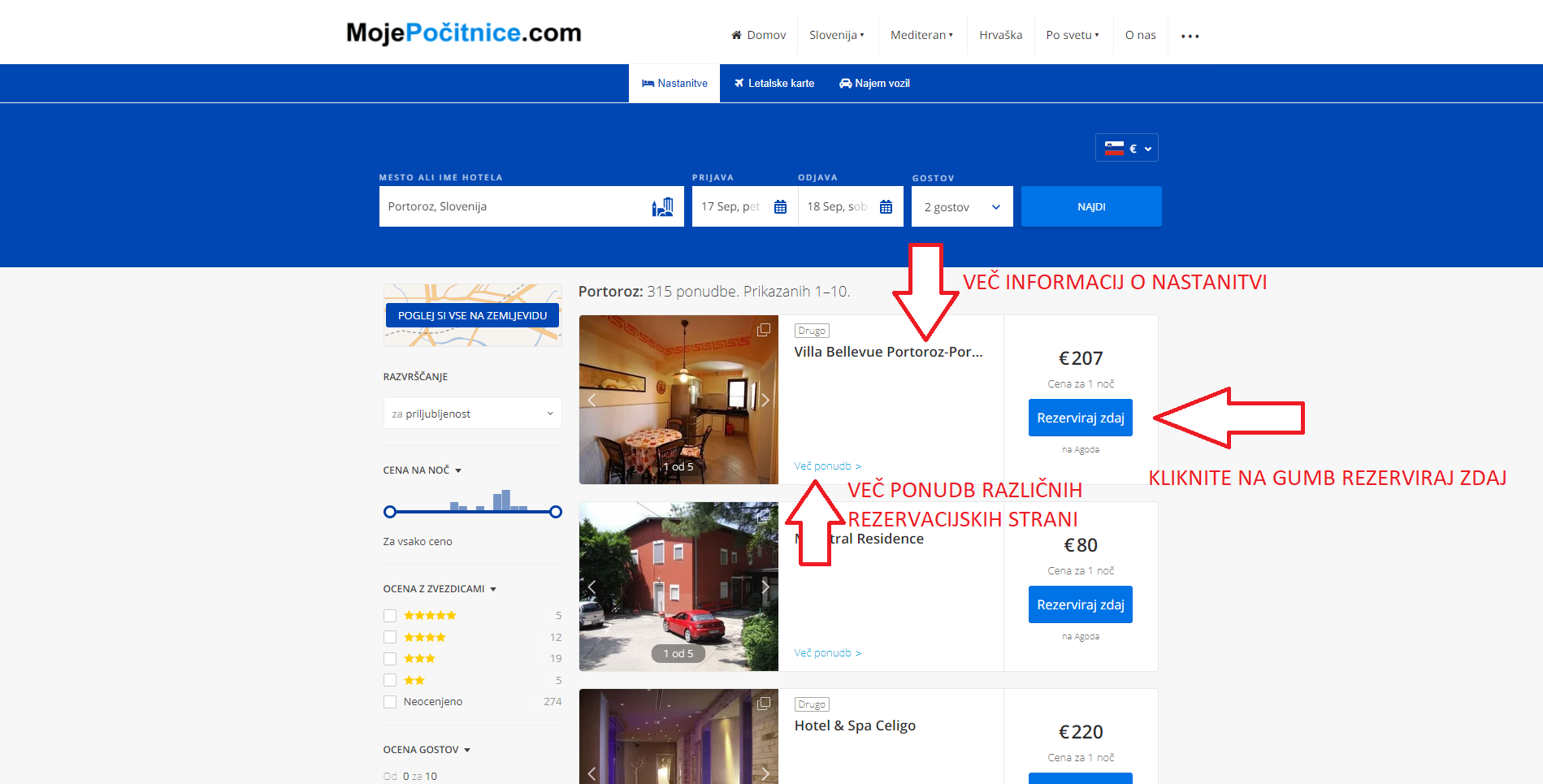Open the three-dots more menu
Screen dimensions: 1543x784
coord(1190,36)
